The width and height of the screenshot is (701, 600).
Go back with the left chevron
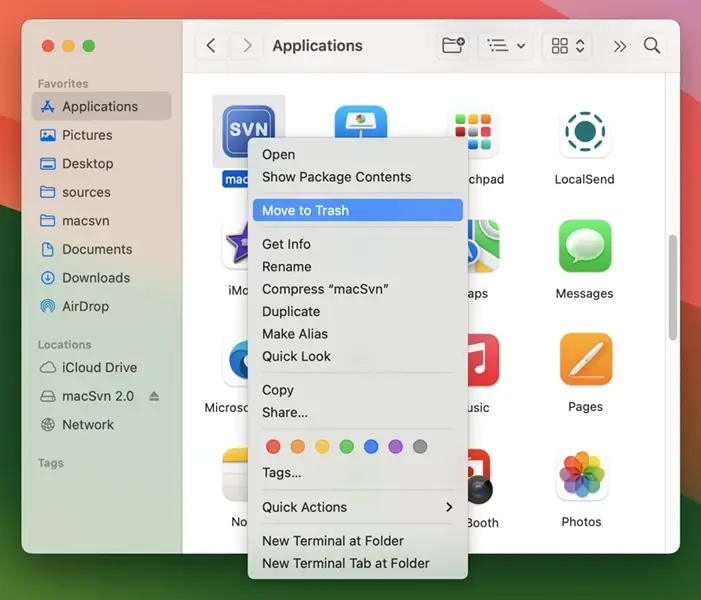pyautogui.click(x=211, y=46)
